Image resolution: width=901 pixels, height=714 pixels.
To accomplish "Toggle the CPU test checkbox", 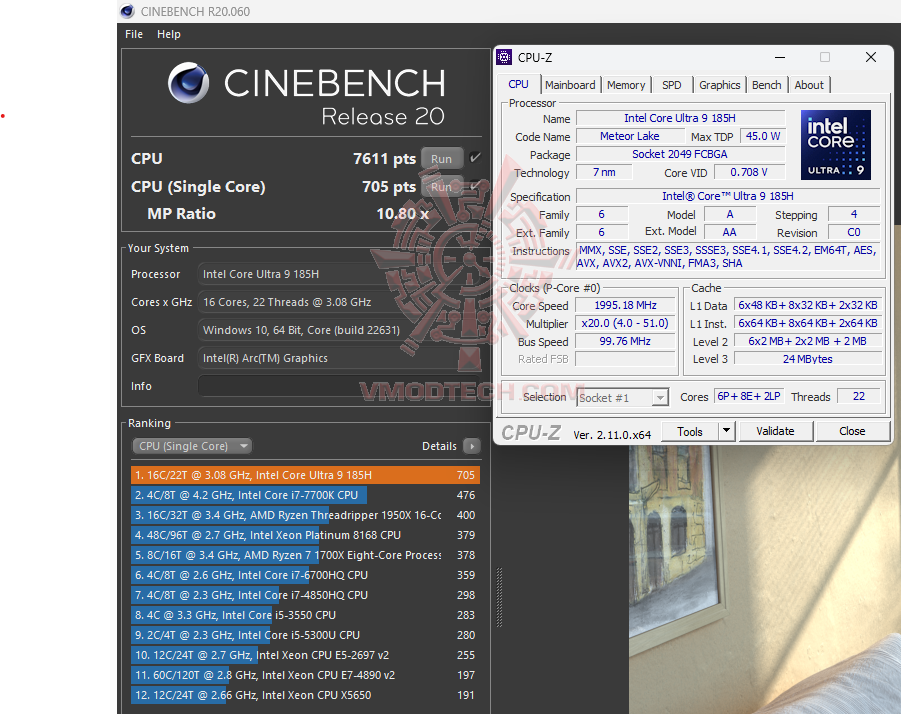I will pos(475,158).
